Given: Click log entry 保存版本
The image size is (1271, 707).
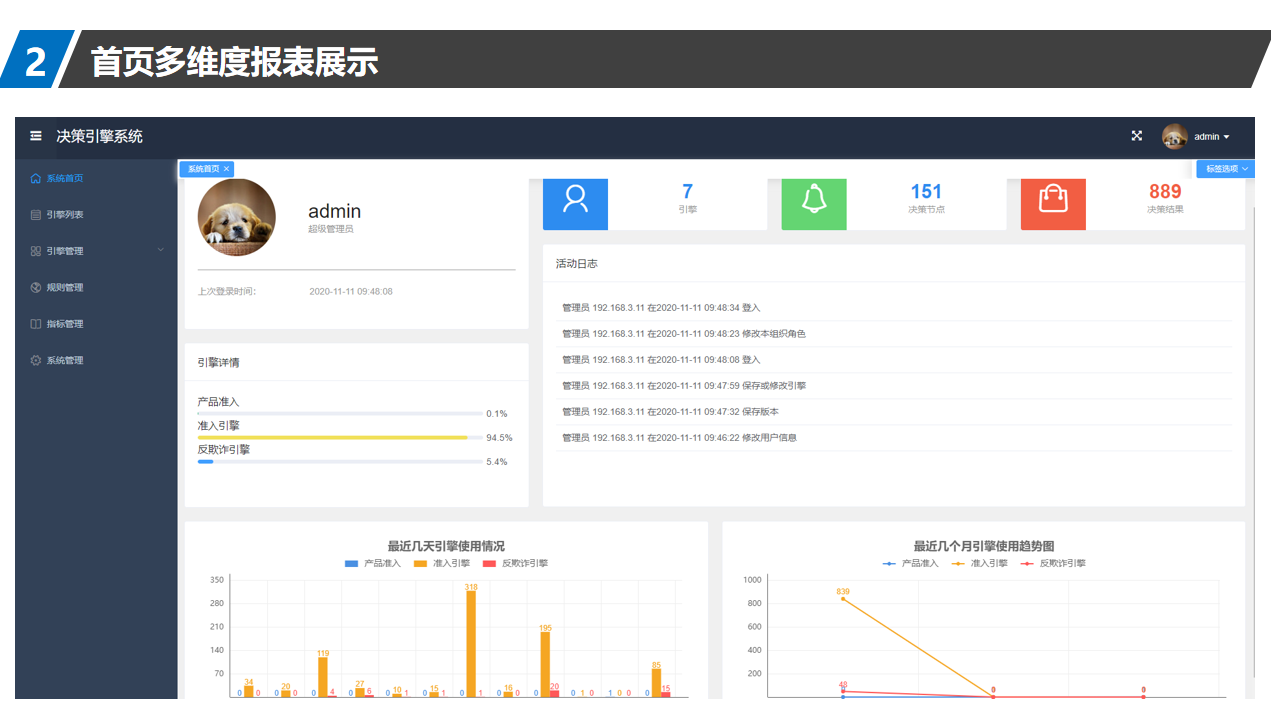Looking at the screenshot, I should [x=894, y=412].
